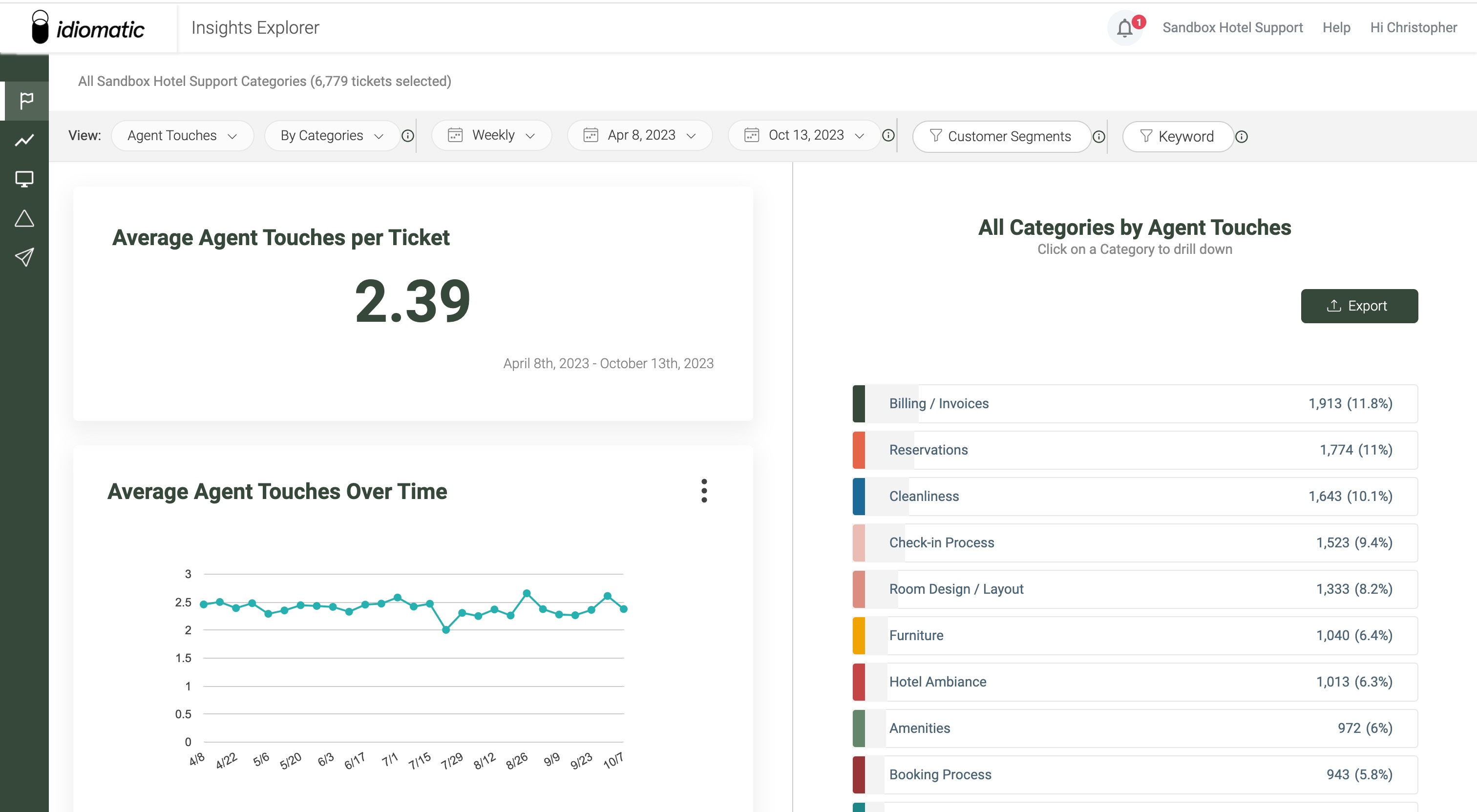
Task: Expand the Agent Touches view dropdown
Action: pyautogui.click(x=182, y=136)
